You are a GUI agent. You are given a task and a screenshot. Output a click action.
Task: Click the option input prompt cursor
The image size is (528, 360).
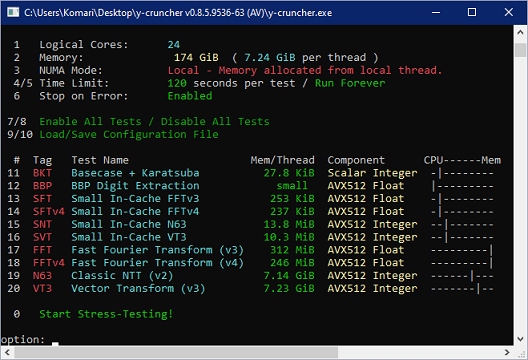55,343
